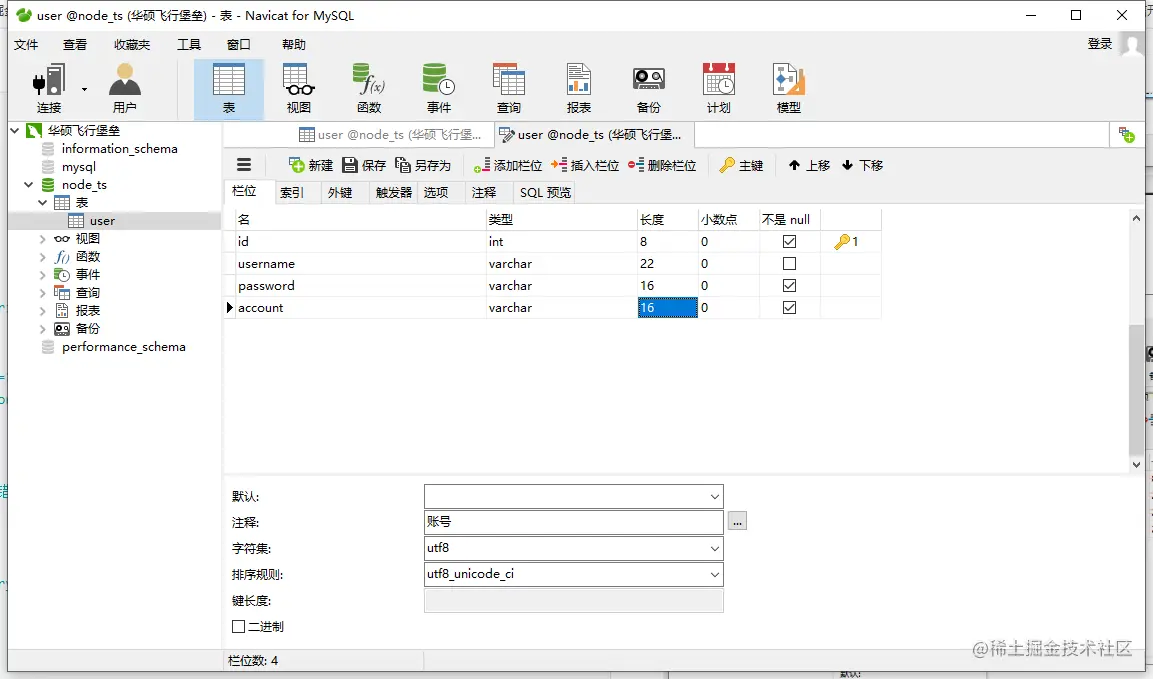Switch to the SQL 预览 tab

tap(545, 193)
